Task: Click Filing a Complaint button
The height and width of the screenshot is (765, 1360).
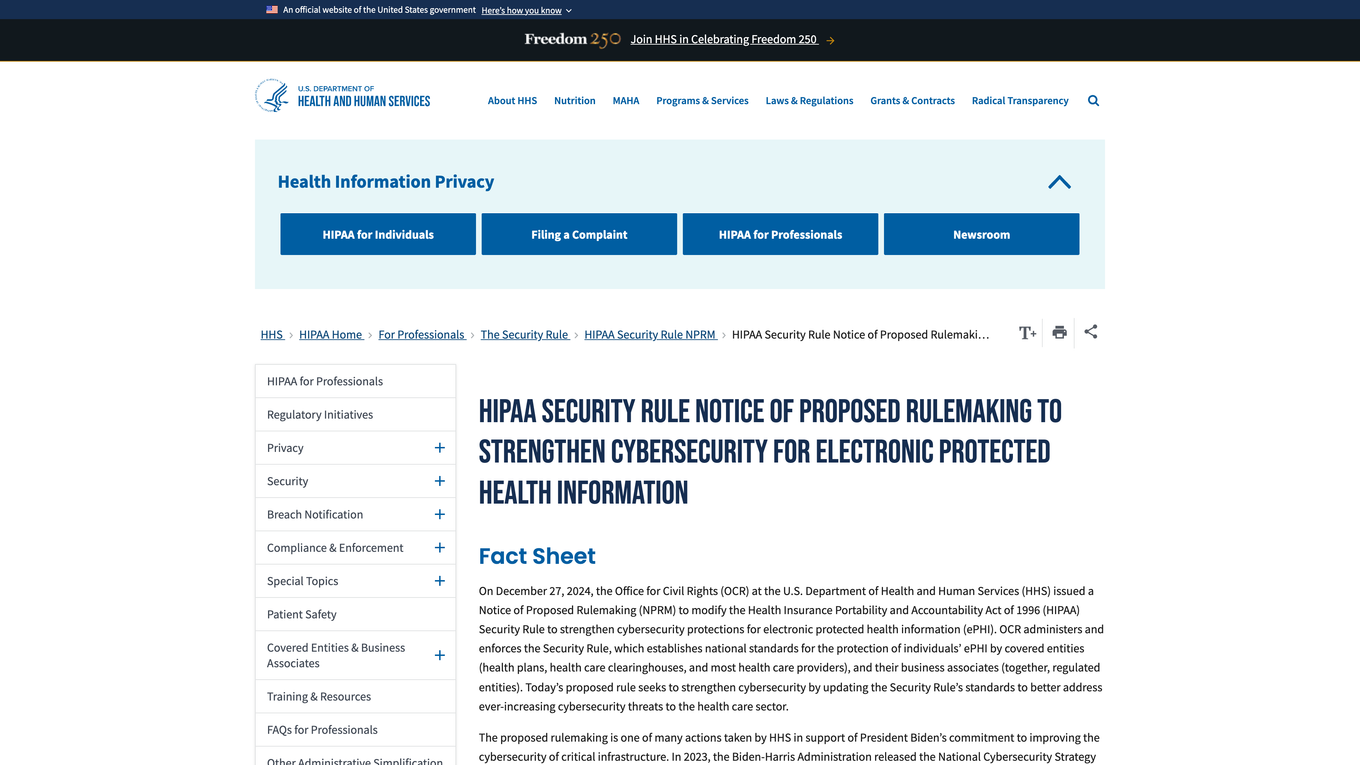Action: 579,234
